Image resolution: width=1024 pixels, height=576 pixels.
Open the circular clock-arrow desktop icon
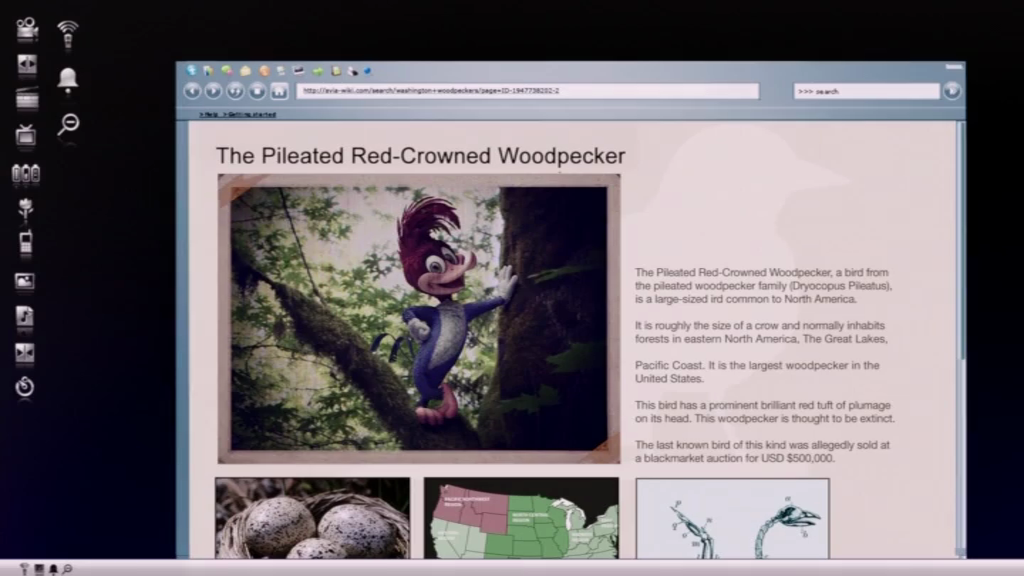pyautogui.click(x=25, y=387)
